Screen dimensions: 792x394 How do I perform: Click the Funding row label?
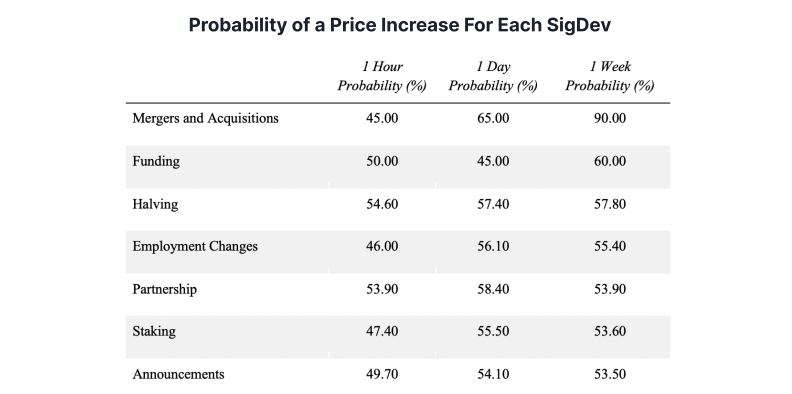156,162
